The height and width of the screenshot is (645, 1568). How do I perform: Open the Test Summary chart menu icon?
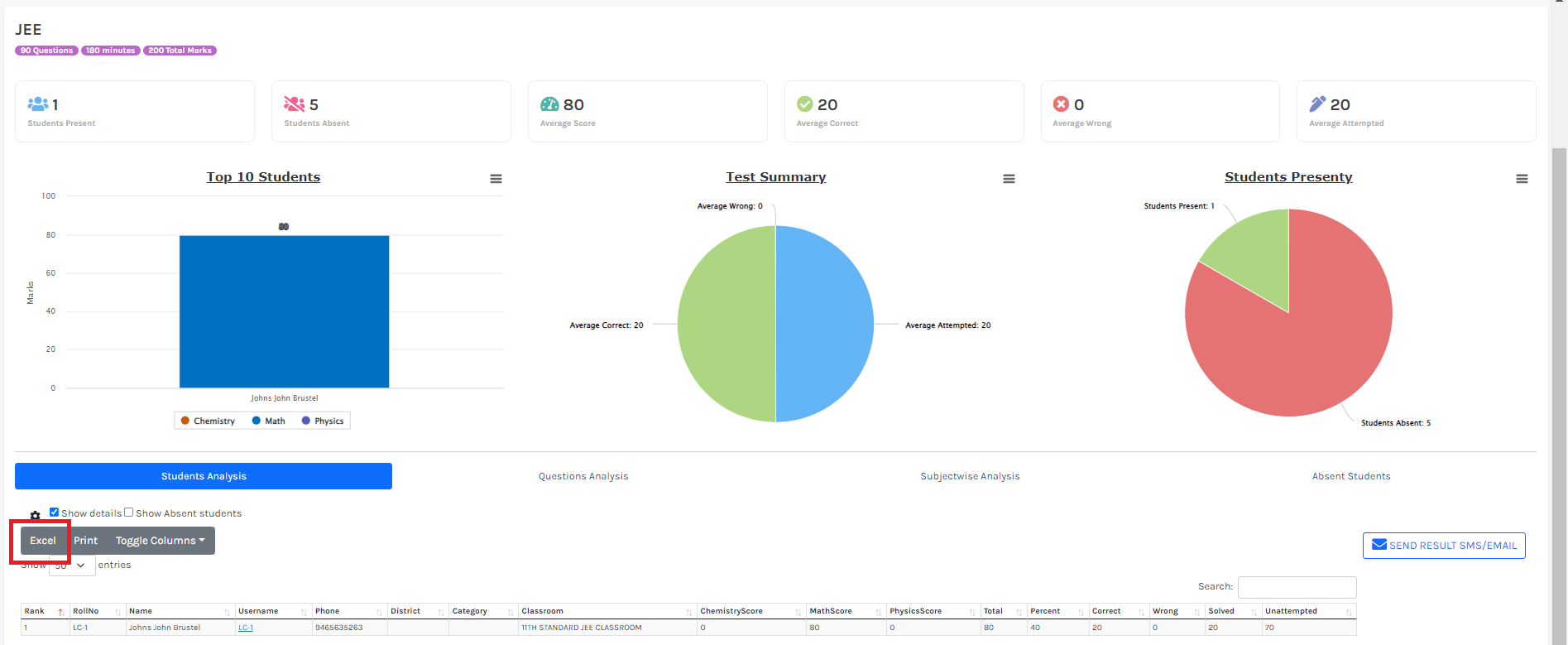pos(1009,179)
